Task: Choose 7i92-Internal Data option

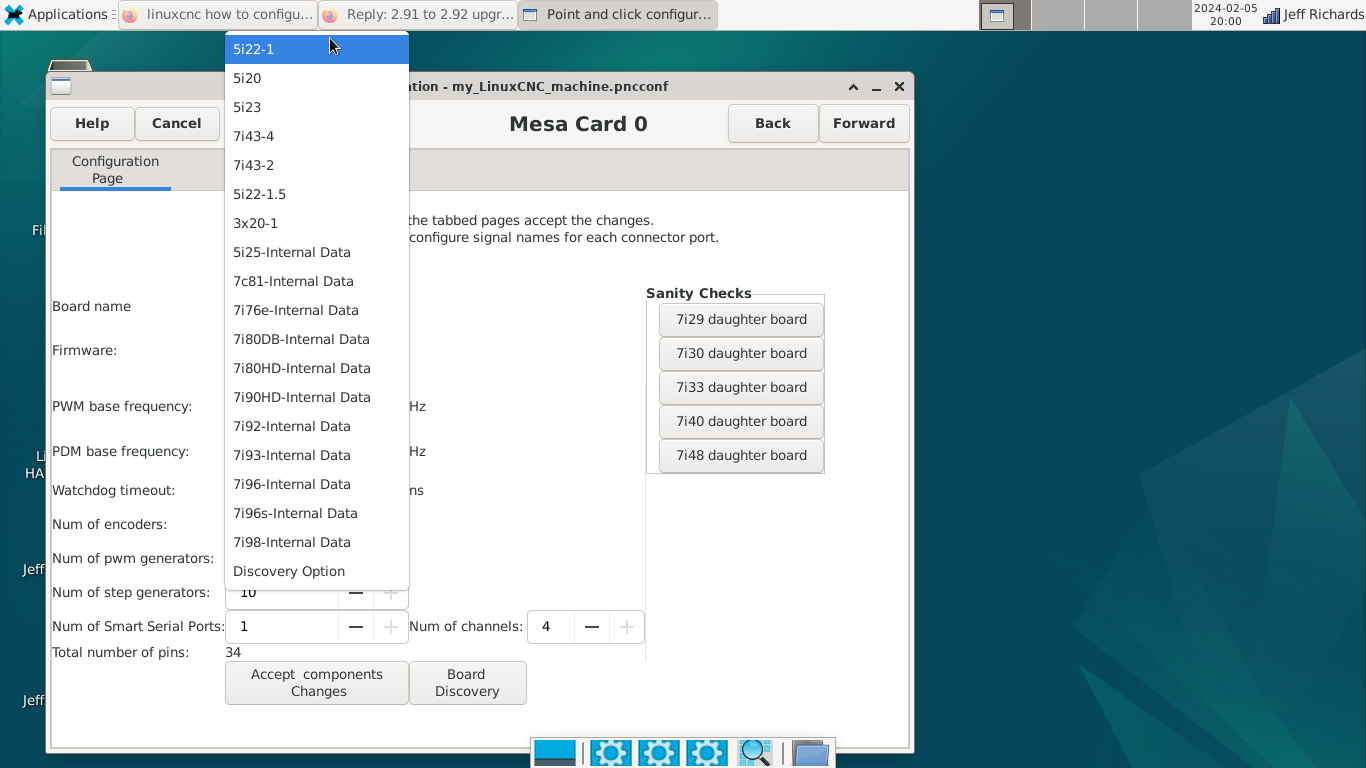Action: 317,426
